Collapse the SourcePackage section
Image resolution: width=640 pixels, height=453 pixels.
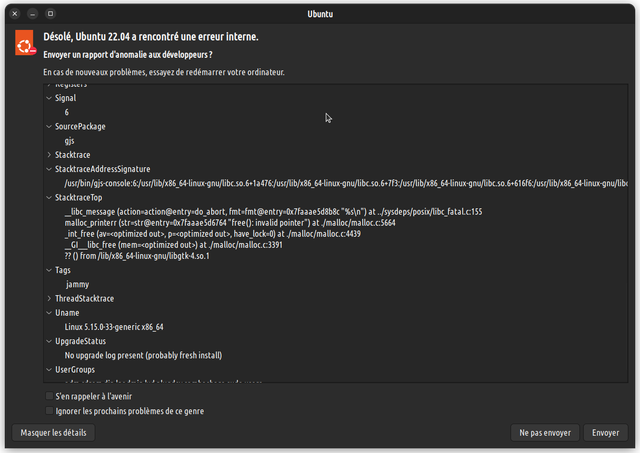[49, 127]
